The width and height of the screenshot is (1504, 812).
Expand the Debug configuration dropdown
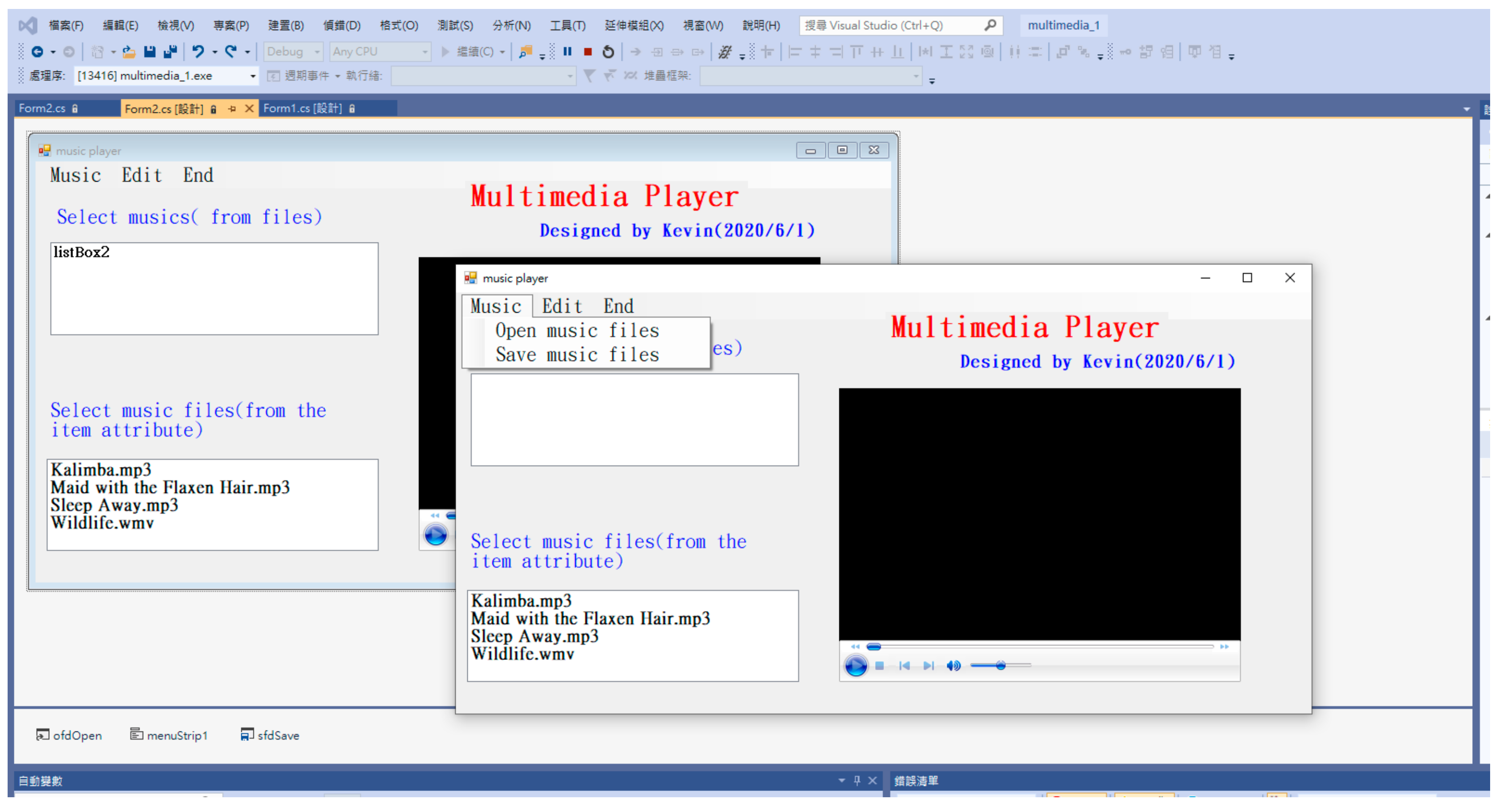pos(317,52)
